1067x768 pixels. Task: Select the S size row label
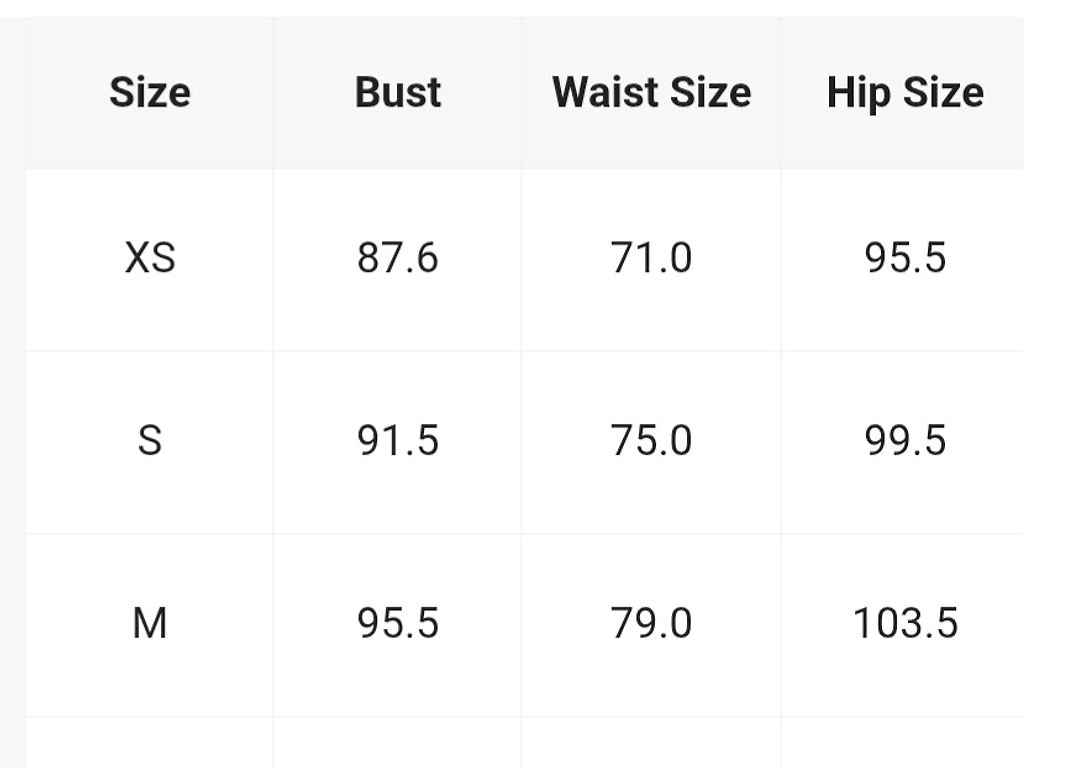pos(150,441)
